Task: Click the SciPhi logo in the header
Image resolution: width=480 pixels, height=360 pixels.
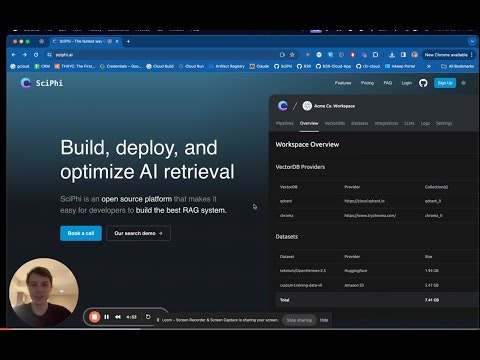Action: [42, 83]
